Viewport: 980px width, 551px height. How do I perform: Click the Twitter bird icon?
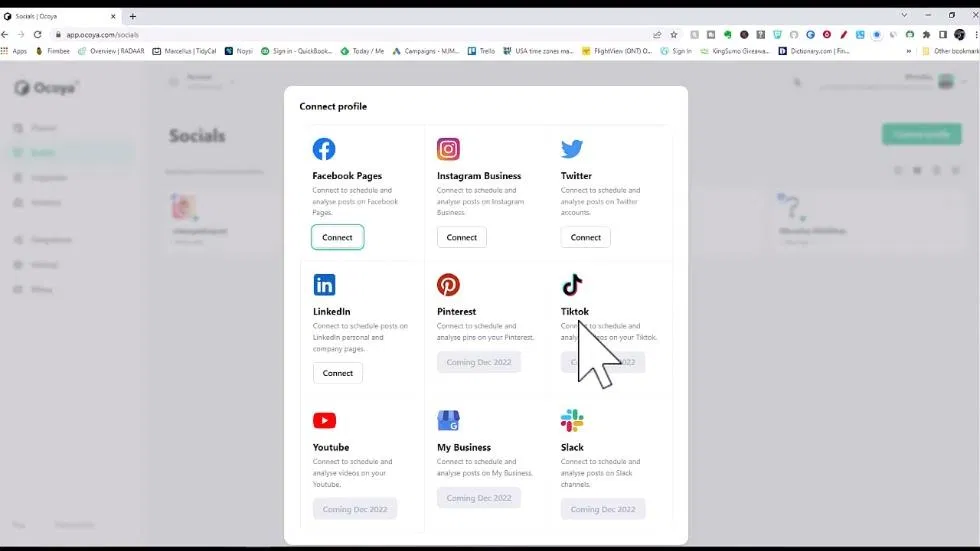coord(572,149)
